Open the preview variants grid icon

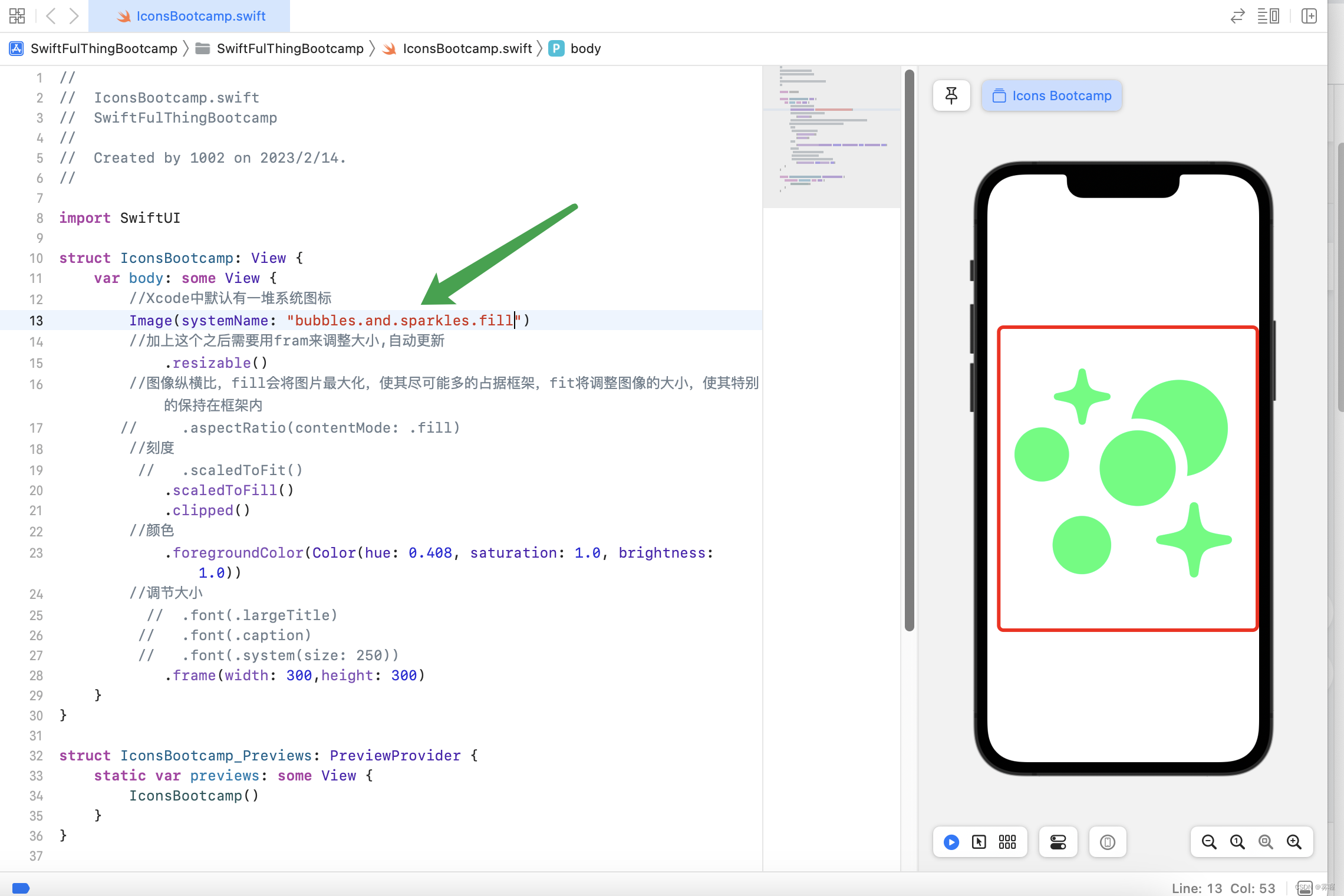click(1007, 842)
